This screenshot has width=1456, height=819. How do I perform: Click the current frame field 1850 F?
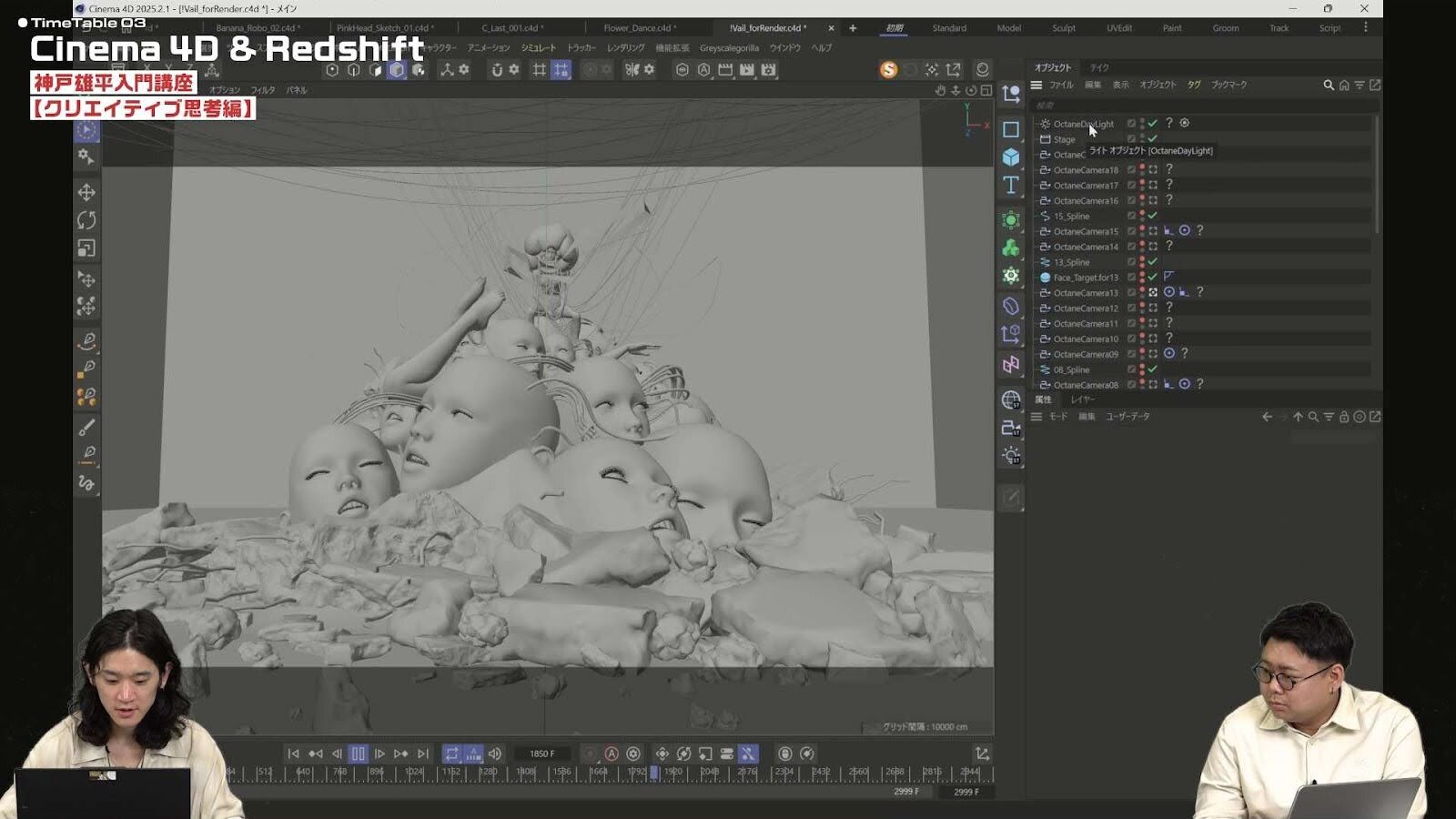coord(541,753)
